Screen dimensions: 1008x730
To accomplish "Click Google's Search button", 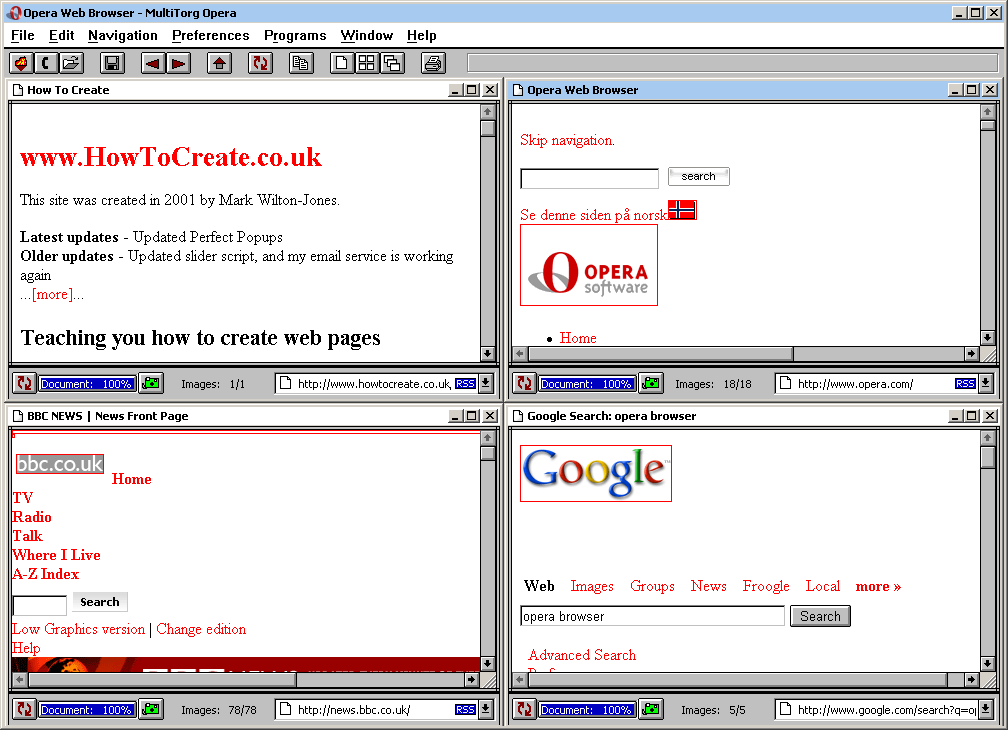I will pyautogui.click(x=820, y=616).
